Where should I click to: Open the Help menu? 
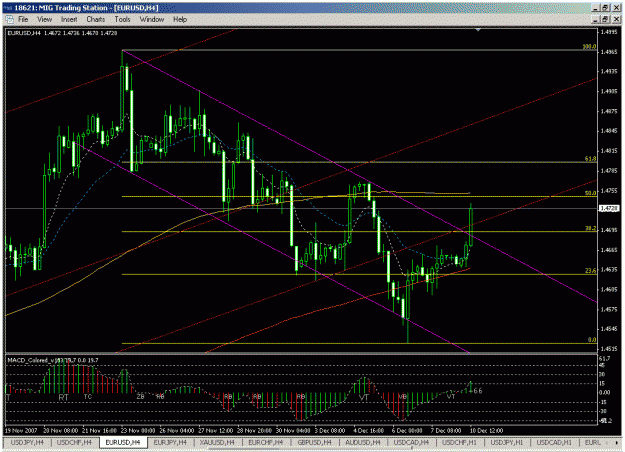click(x=180, y=19)
